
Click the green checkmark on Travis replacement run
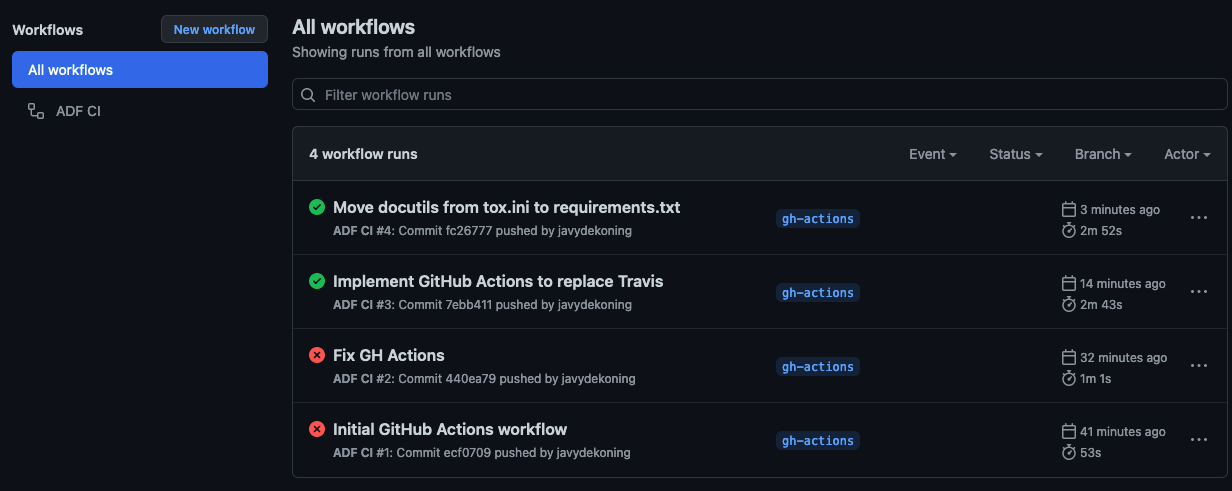coord(317,282)
